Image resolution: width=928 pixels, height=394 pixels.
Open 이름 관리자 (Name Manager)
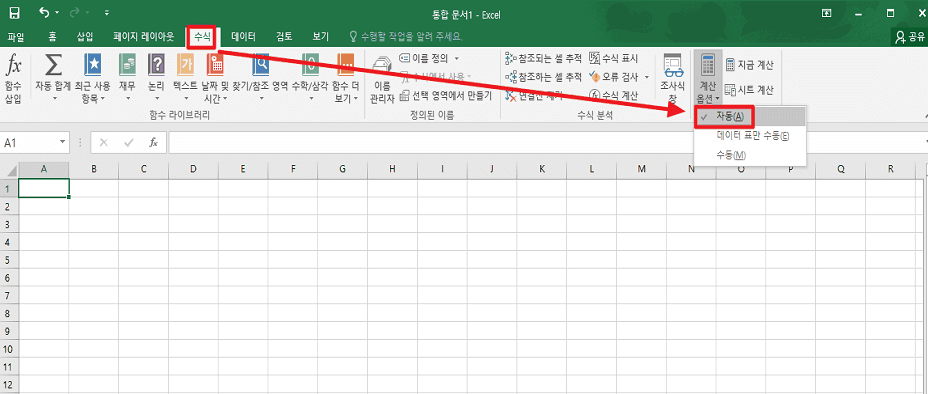(382, 80)
